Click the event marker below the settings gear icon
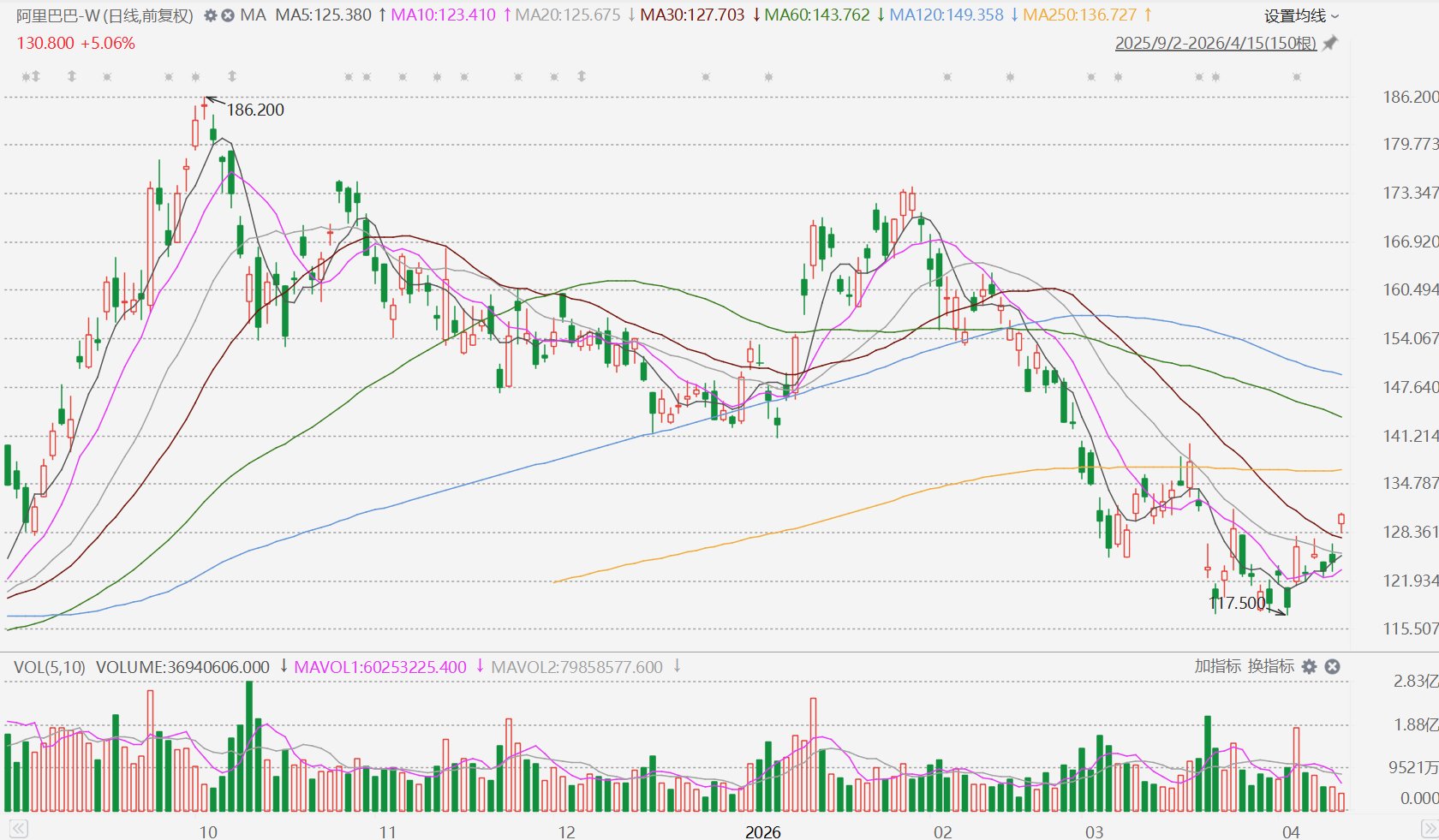The height and width of the screenshot is (840, 1439). 196,77
